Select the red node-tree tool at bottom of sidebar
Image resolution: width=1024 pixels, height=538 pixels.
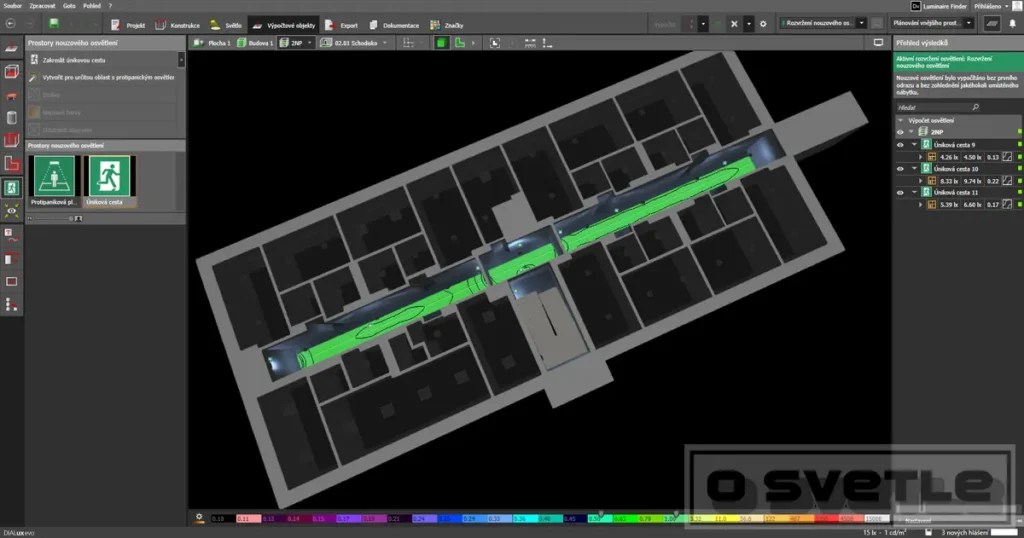(x=12, y=304)
